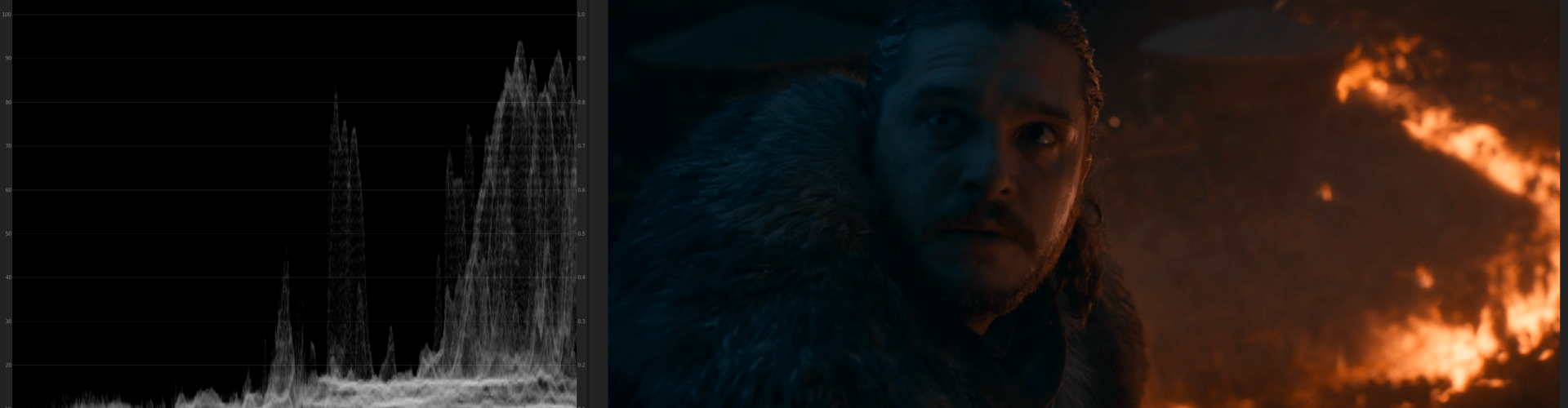Image resolution: width=1568 pixels, height=408 pixels.
Task: Click the luma waveform scope display
Action: click(x=294, y=204)
